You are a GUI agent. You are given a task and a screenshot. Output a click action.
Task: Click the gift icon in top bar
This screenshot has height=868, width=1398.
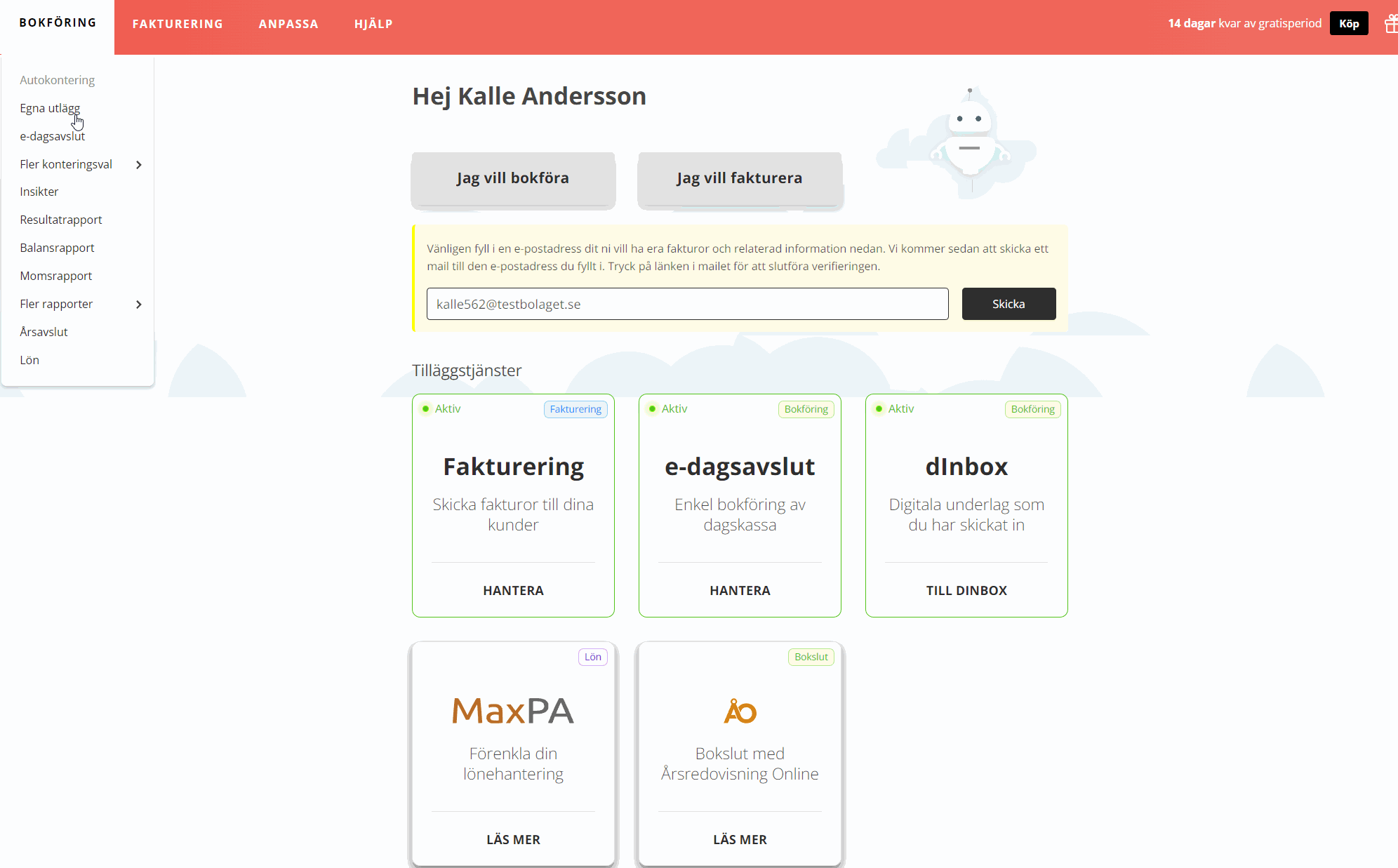[x=1390, y=24]
